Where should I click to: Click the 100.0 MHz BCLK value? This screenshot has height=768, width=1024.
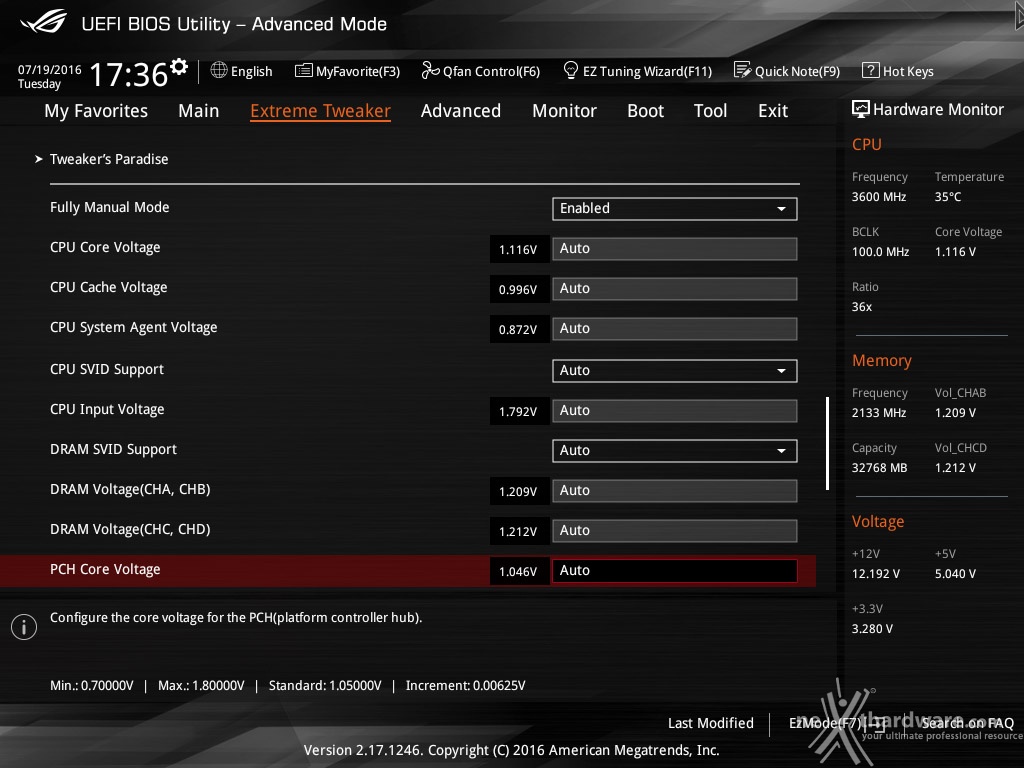click(x=880, y=251)
